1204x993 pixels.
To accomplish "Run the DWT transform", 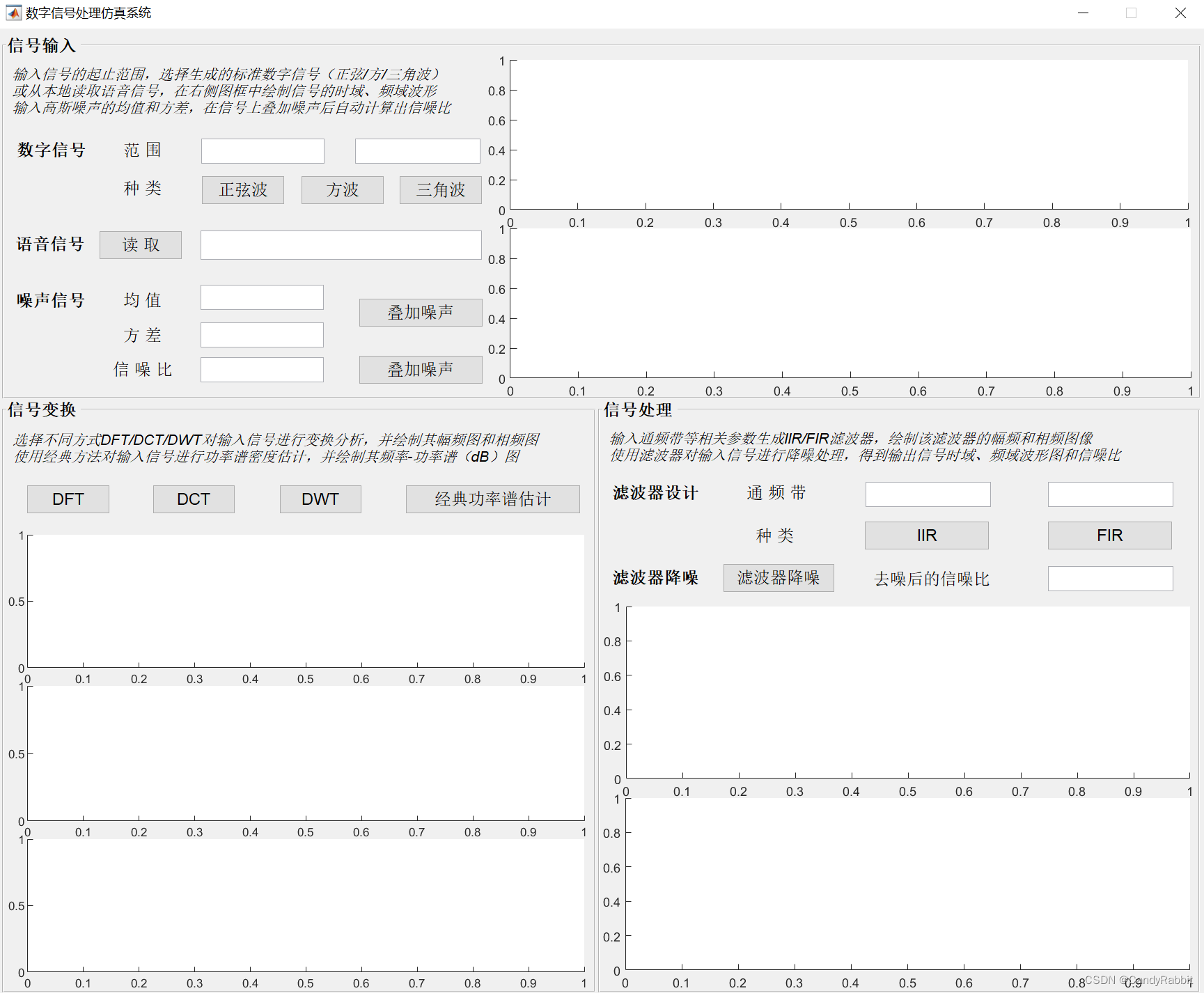I will point(320,499).
